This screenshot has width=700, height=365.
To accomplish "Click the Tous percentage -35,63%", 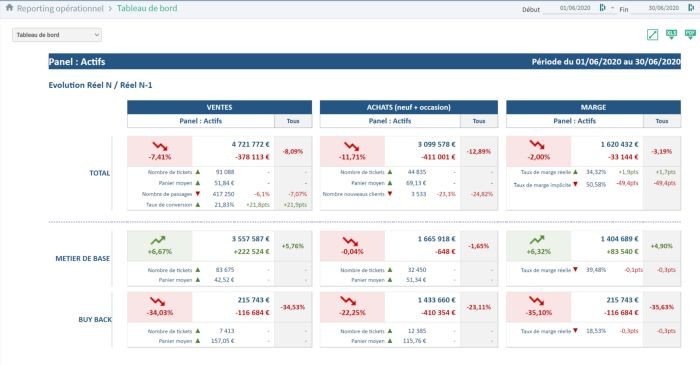I will (662, 307).
